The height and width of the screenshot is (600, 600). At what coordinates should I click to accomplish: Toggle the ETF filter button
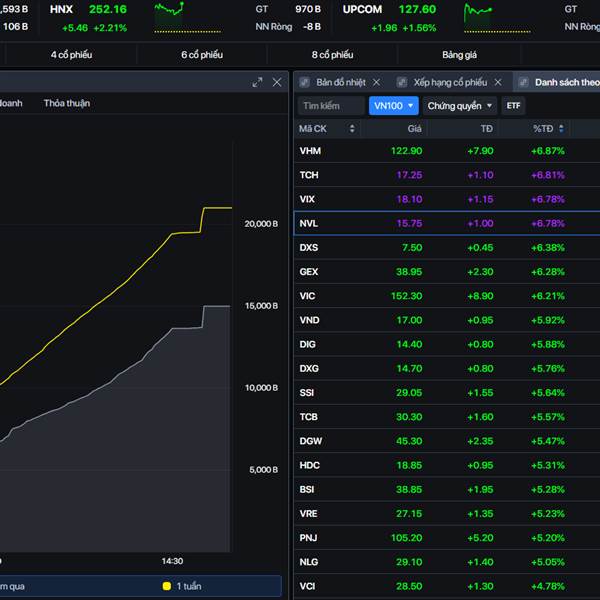(x=513, y=106)
